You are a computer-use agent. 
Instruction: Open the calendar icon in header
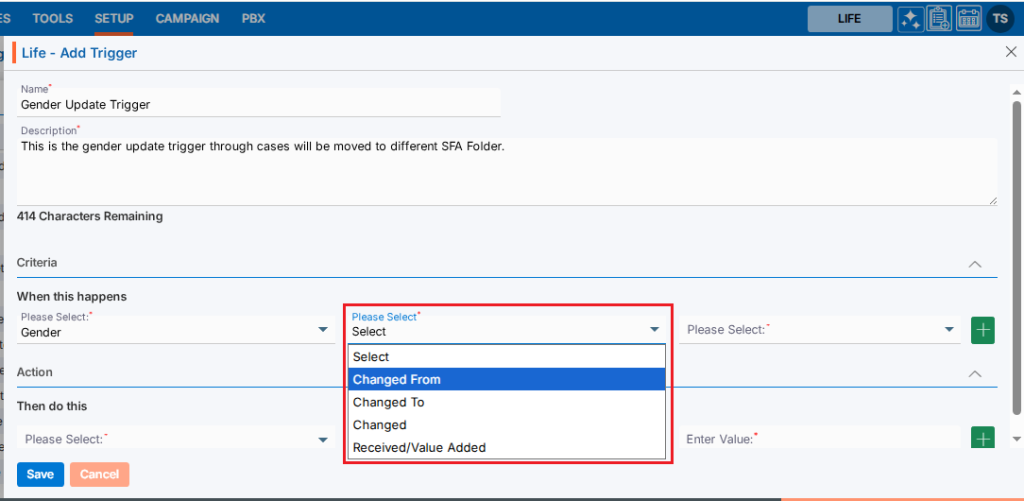click(968, 19)
